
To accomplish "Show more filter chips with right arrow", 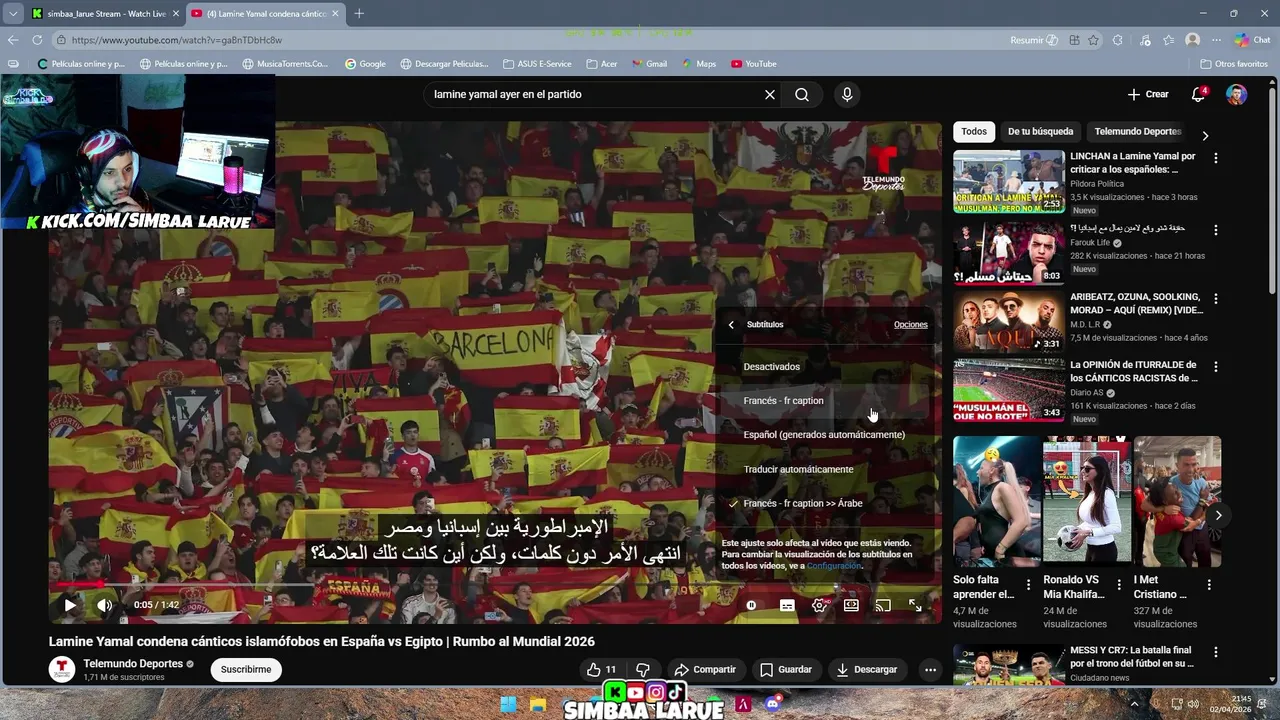I will click(1205, 135).
